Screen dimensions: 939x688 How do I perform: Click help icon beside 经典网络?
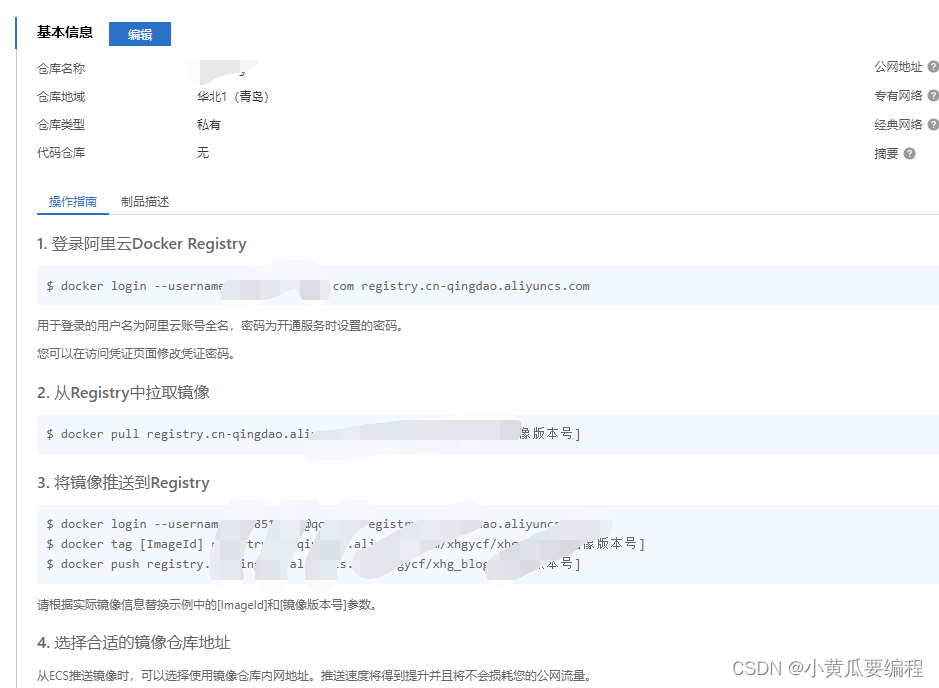(x=932, y=125)
